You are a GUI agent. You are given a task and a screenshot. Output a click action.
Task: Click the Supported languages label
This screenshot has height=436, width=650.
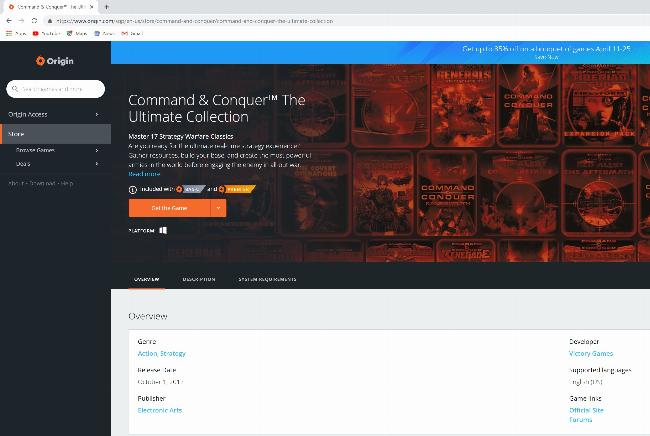point(600,370)
